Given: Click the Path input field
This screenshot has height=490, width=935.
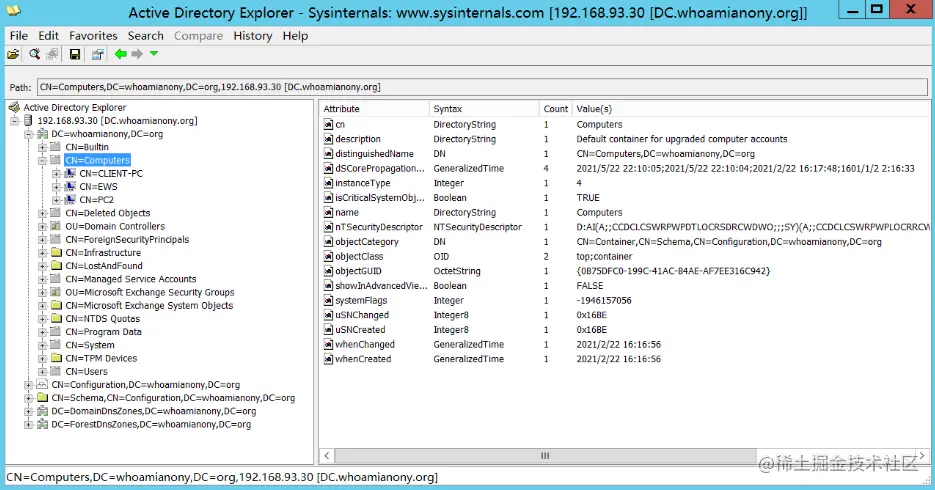Looking at the screenshot, I should [482, 87].
